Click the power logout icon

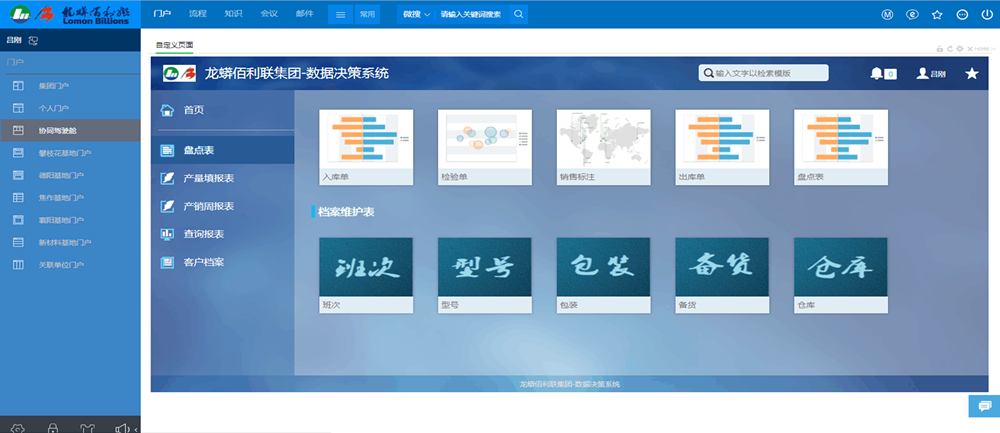pos(986,14)
